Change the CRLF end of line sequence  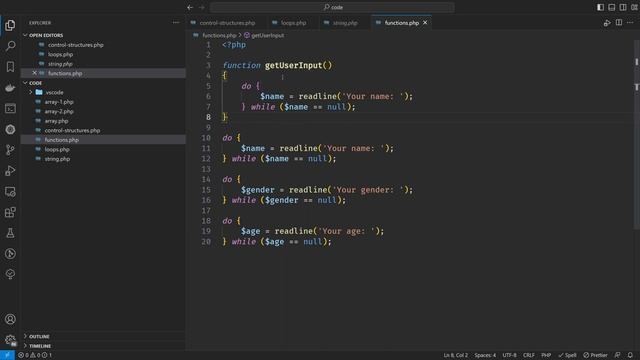(529, 355)
